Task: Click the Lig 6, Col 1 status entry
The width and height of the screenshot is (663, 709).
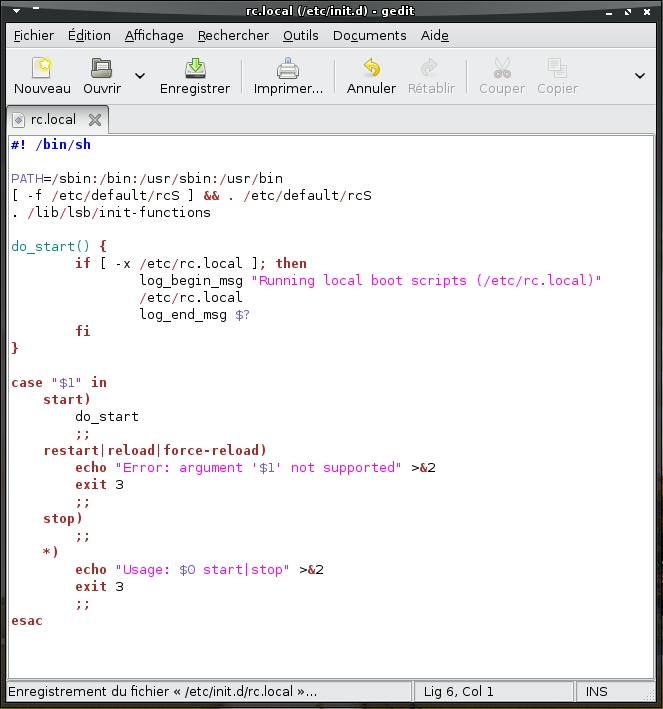Action: click(x=459, y=692)
